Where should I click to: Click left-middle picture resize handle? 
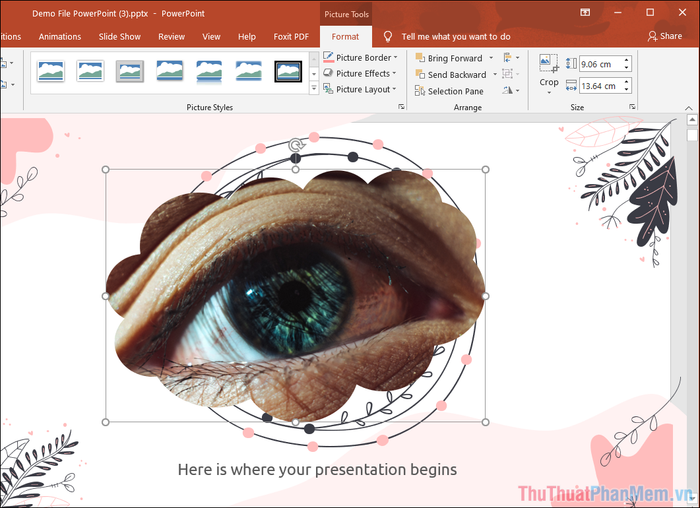point(106,296)
